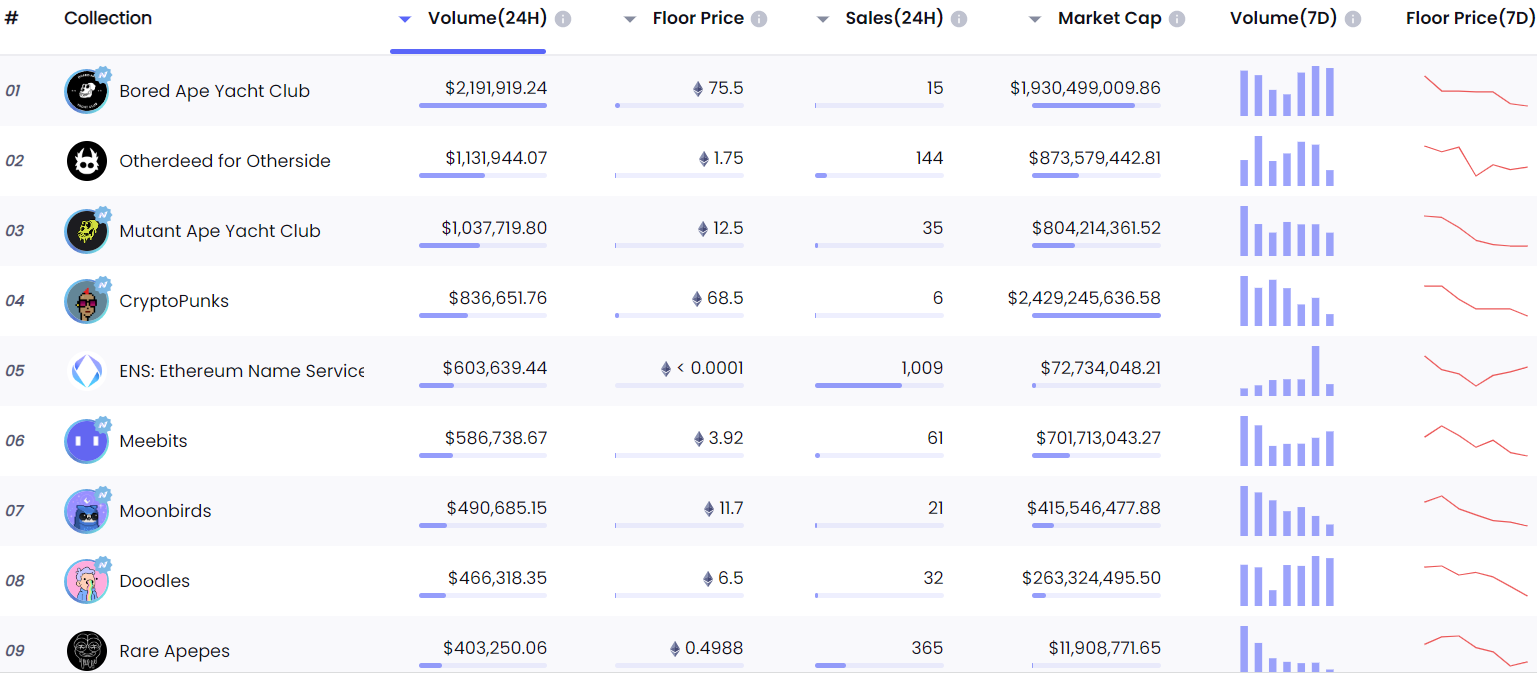The width and height of the screenshot is (1537, 673).
Task: Click the $415,546,477.88 market cap value
Action: 1094,508
